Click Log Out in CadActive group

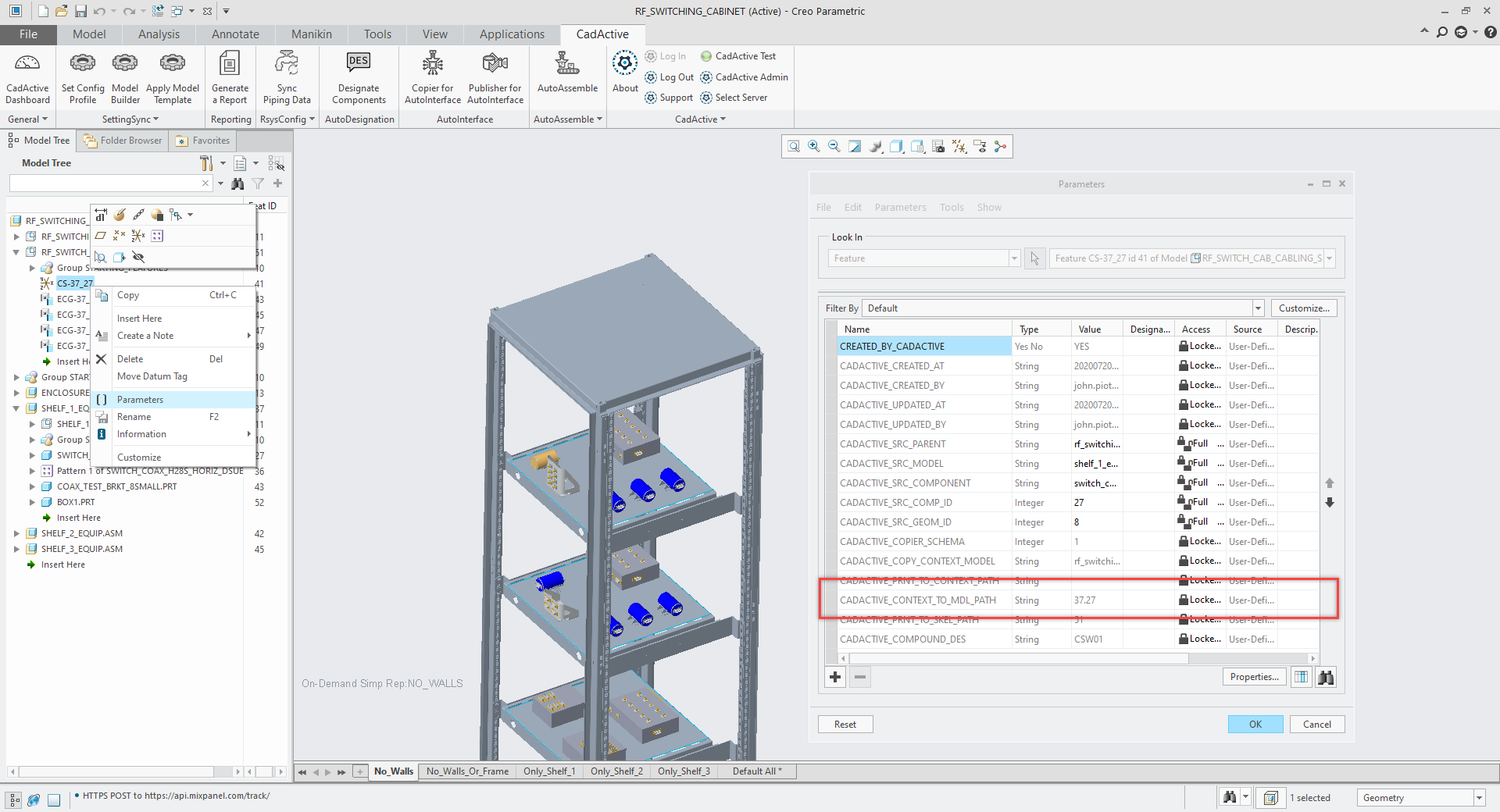pyautogui.click(x=669, y=77)
